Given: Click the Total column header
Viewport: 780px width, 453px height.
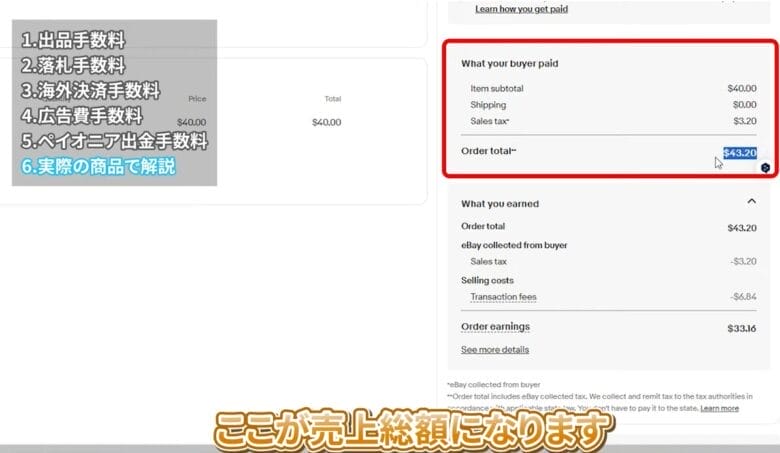Looking at the screenshot, I should tap(333, 99).
